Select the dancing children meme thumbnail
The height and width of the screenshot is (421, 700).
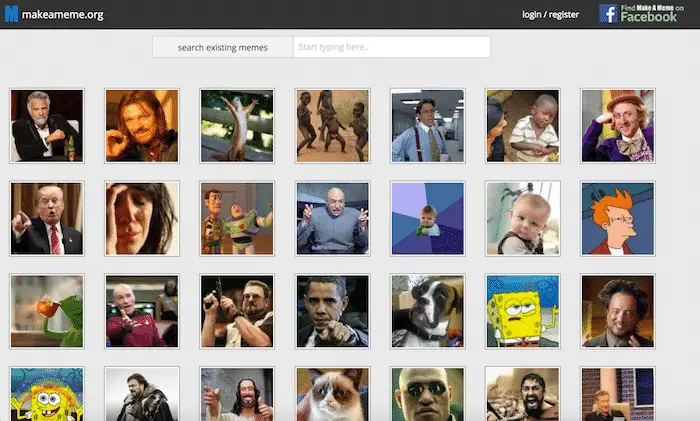pyautogui.click(x=333, y=126)
